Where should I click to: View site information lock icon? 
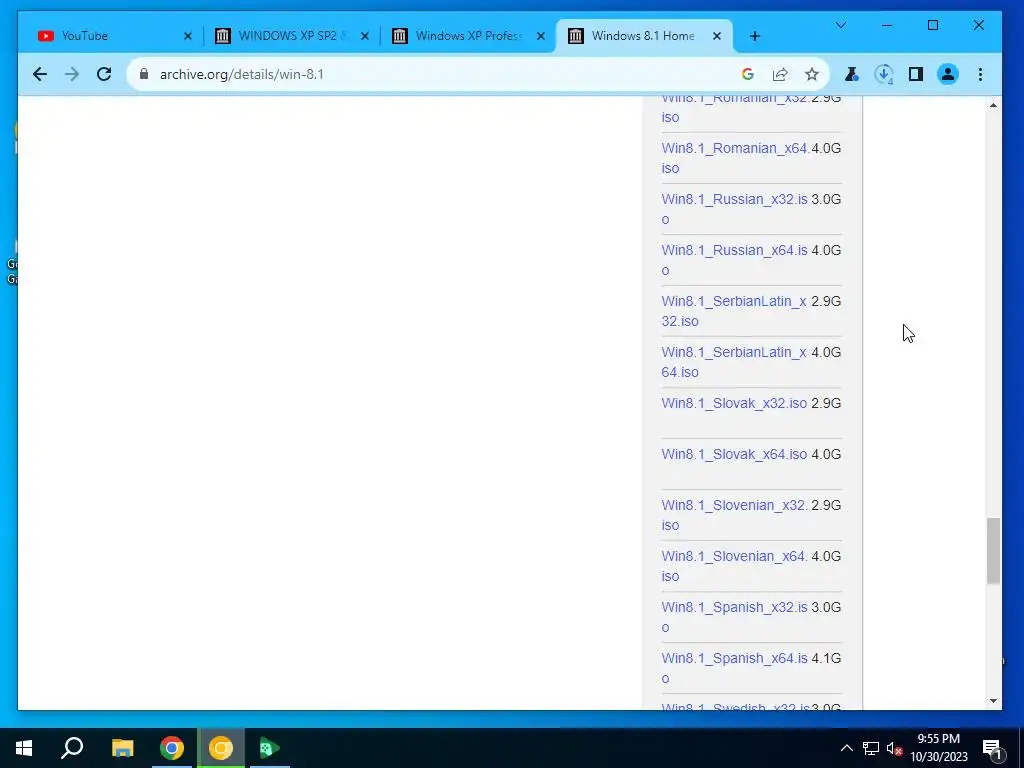click(x=144, y=74)
